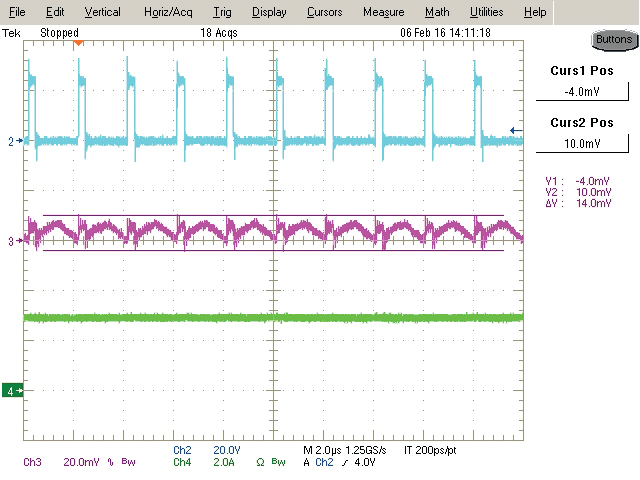The width and height of the screenshot is (640, 480).
Task: Click the channel 2 ground reference marker
Action: [x=12, y=142]
